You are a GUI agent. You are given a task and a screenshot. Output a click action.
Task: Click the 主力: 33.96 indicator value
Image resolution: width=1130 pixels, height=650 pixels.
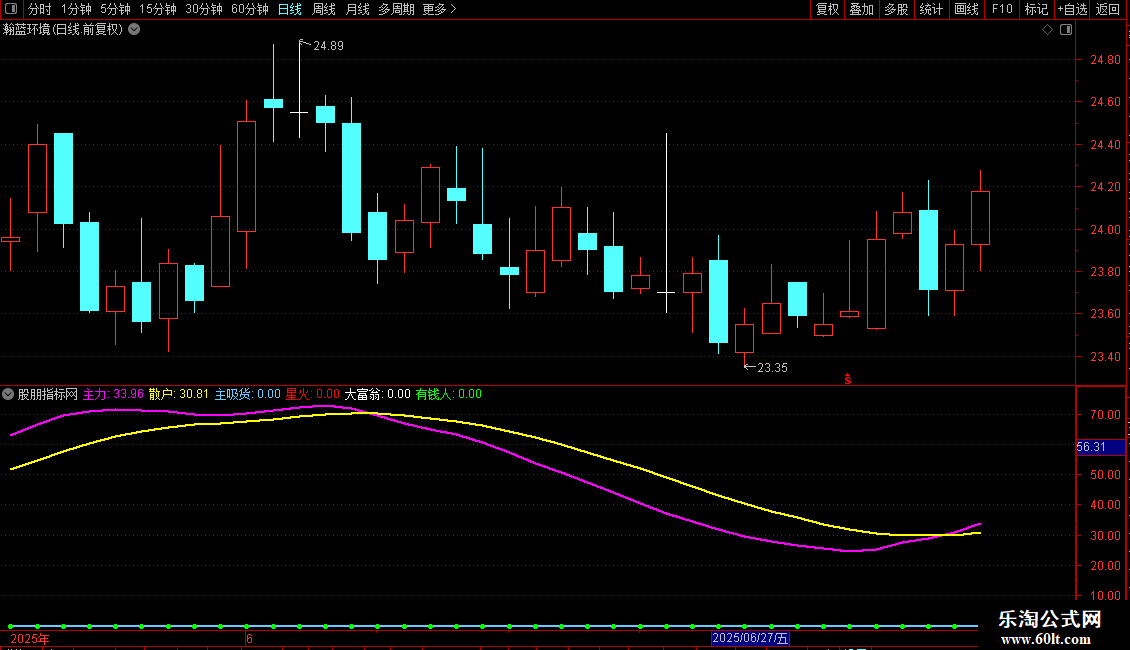click(x=113, y=394)
